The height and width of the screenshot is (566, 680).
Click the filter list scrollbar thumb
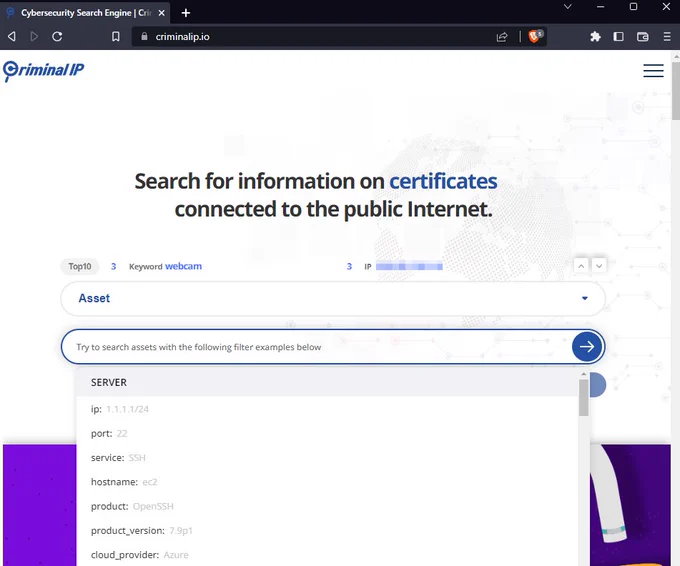point(584,397)
